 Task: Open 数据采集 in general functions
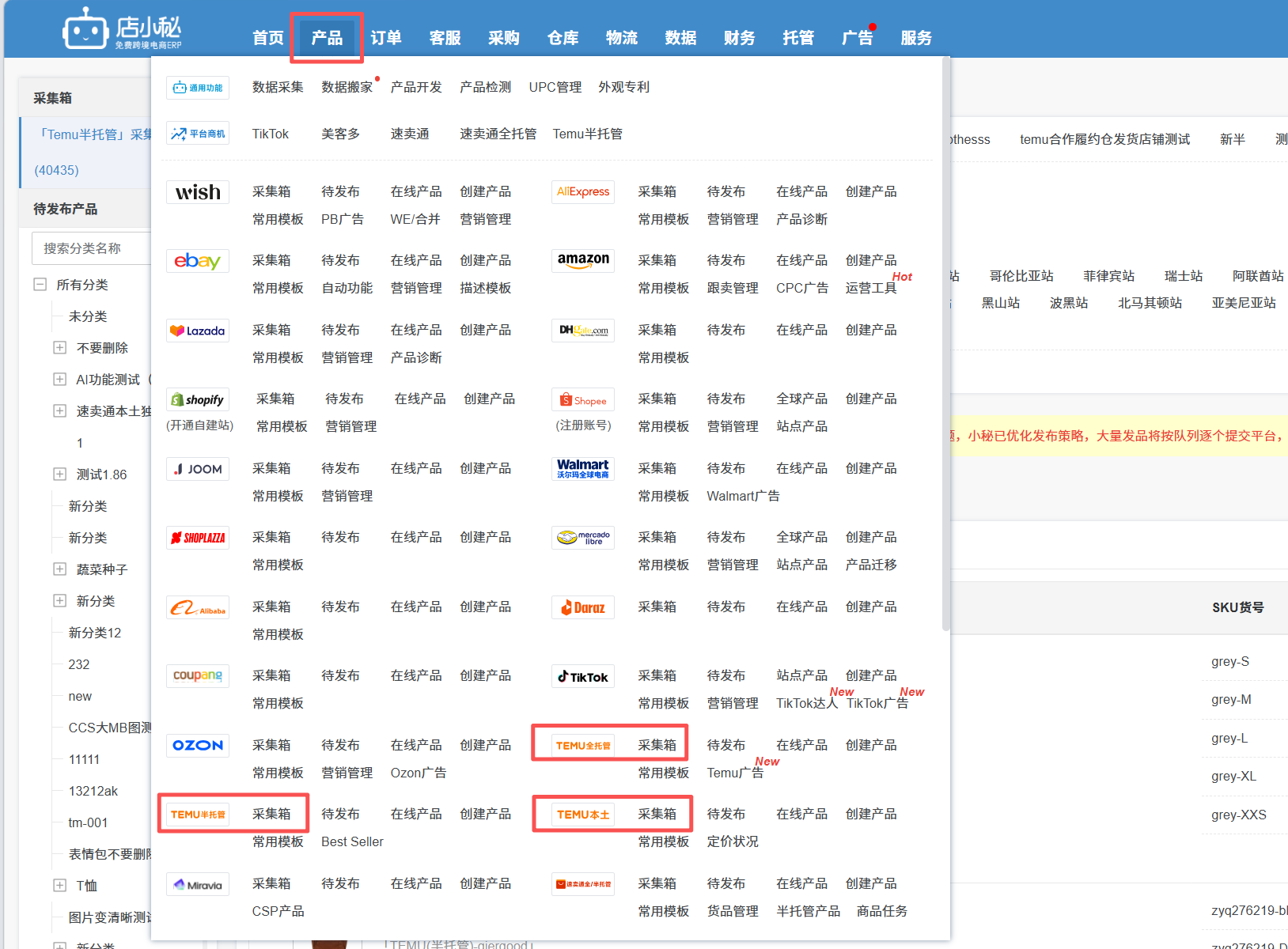click(x=278, y=87)
